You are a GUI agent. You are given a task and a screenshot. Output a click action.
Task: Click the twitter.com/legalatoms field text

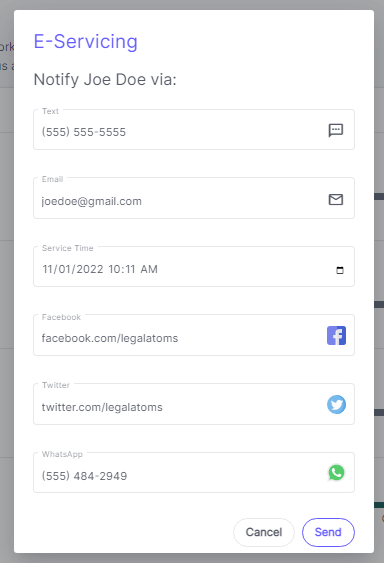pos(102,407)
